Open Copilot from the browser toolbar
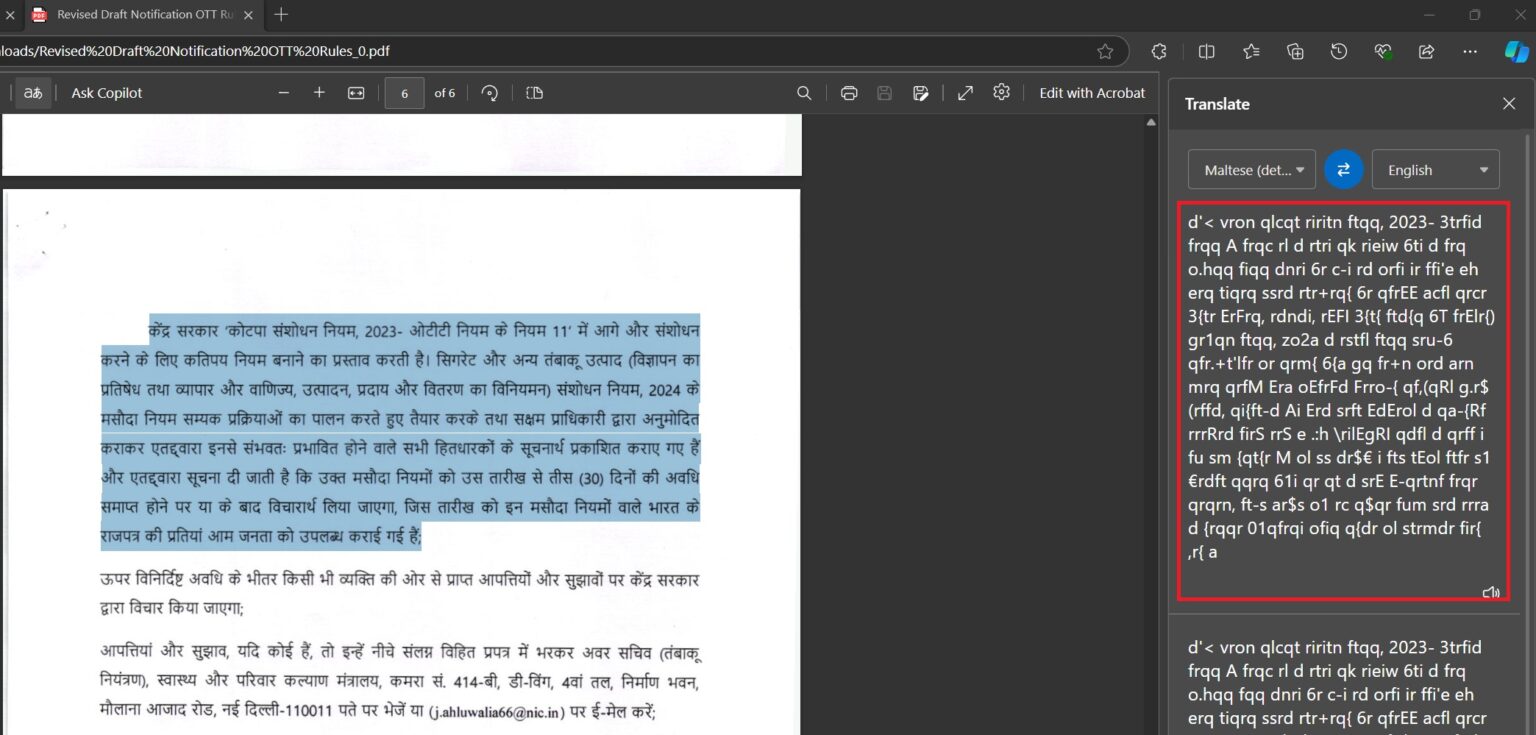 [1516, 51]
